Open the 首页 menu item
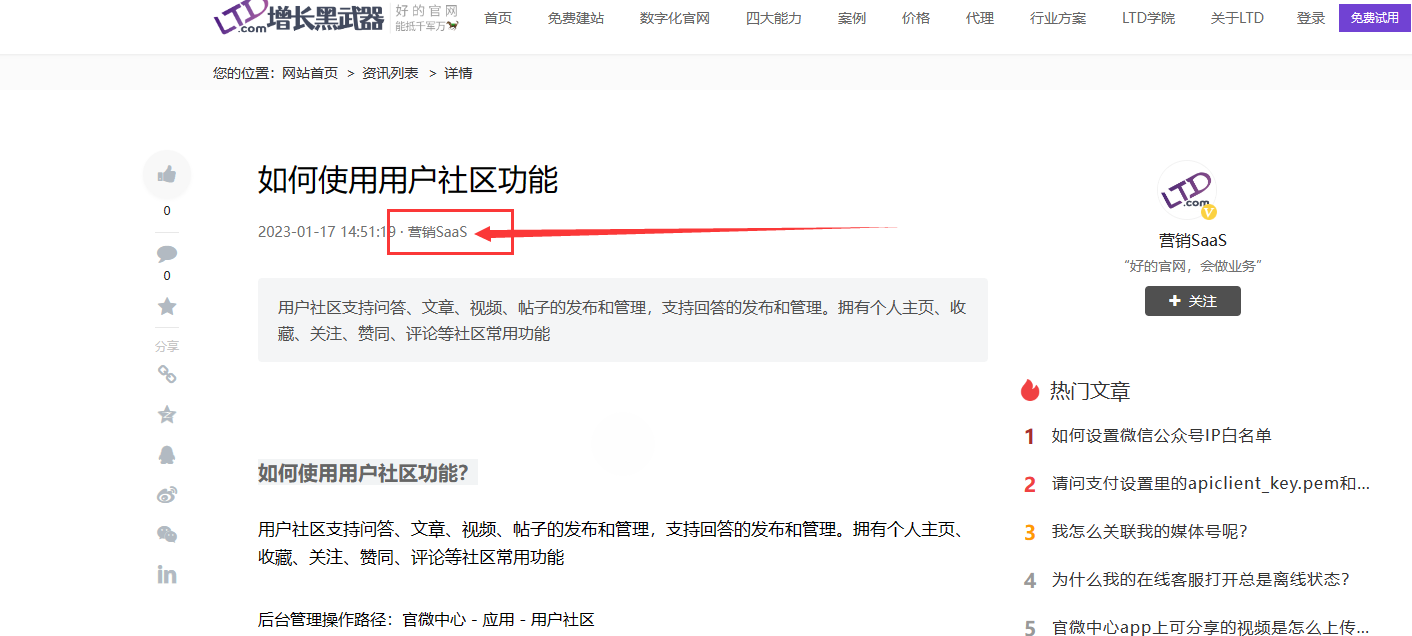The image size is (1412, 636). coord(498,18)
